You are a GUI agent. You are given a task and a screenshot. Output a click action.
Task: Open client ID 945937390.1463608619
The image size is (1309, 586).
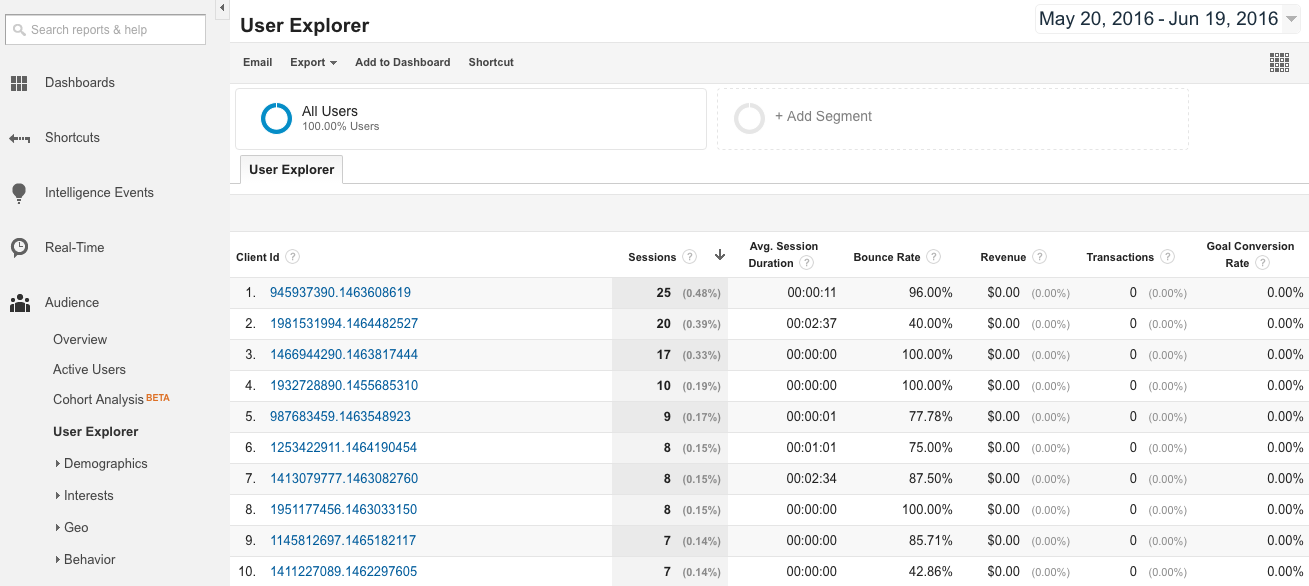pyautogui.click(x=340, y=293)
